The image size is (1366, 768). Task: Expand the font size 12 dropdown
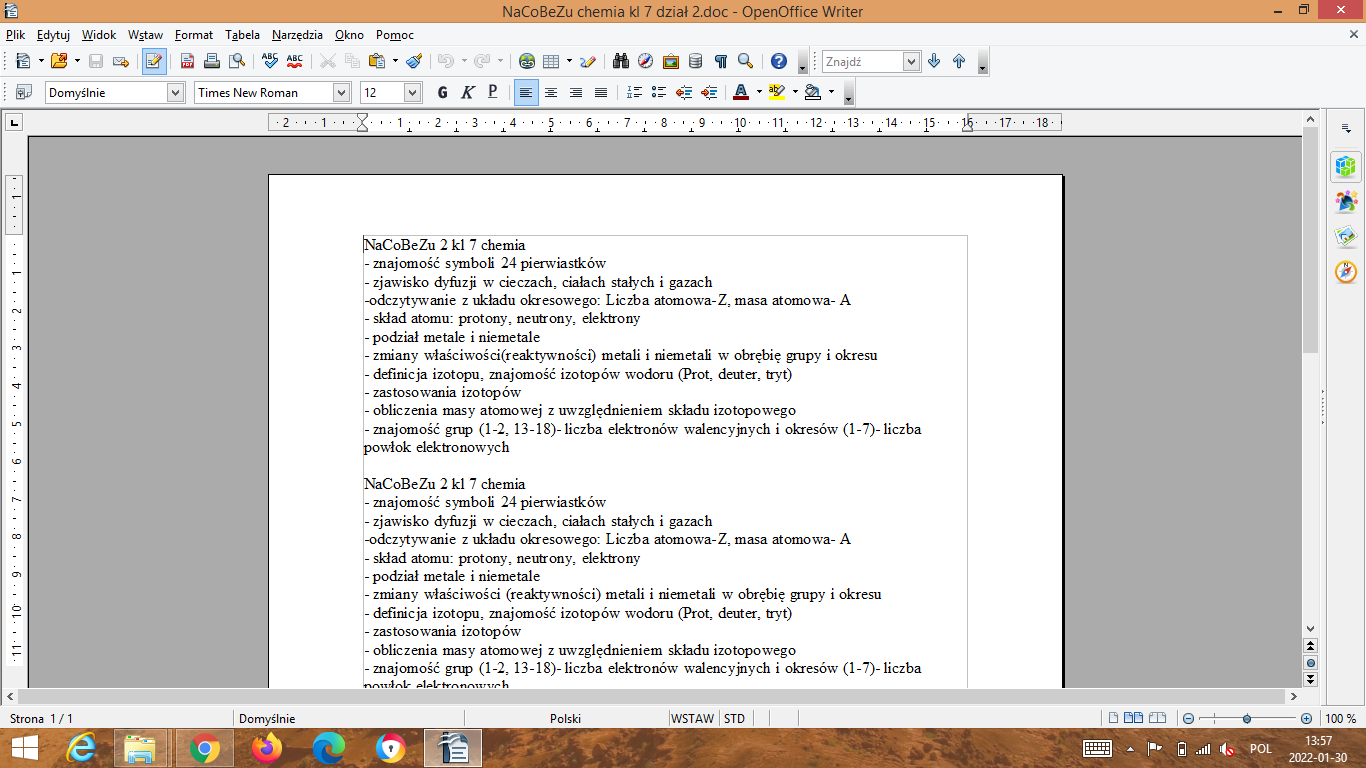(x=412, y=92)
